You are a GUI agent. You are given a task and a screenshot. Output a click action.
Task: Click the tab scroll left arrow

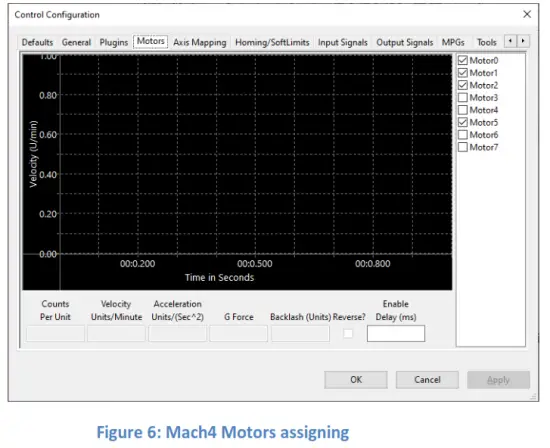(510, 41)
